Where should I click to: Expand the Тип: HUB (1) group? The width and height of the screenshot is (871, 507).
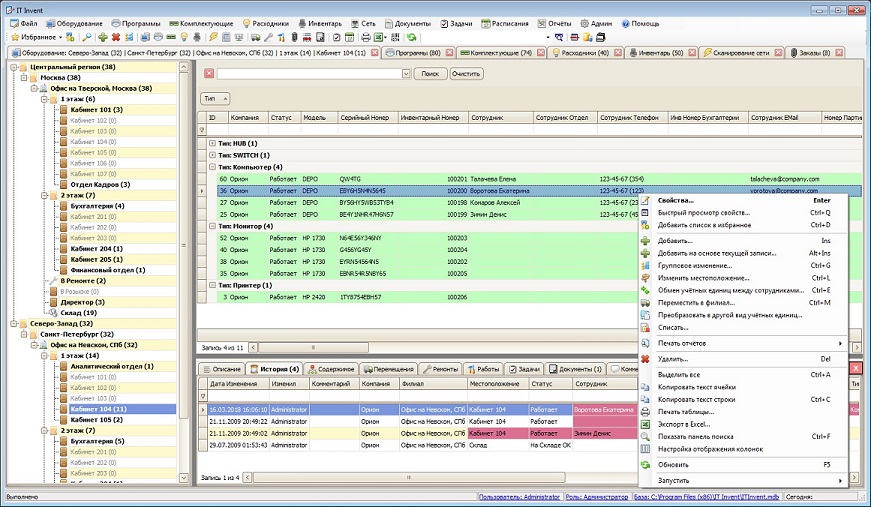[x=212, y=143]
